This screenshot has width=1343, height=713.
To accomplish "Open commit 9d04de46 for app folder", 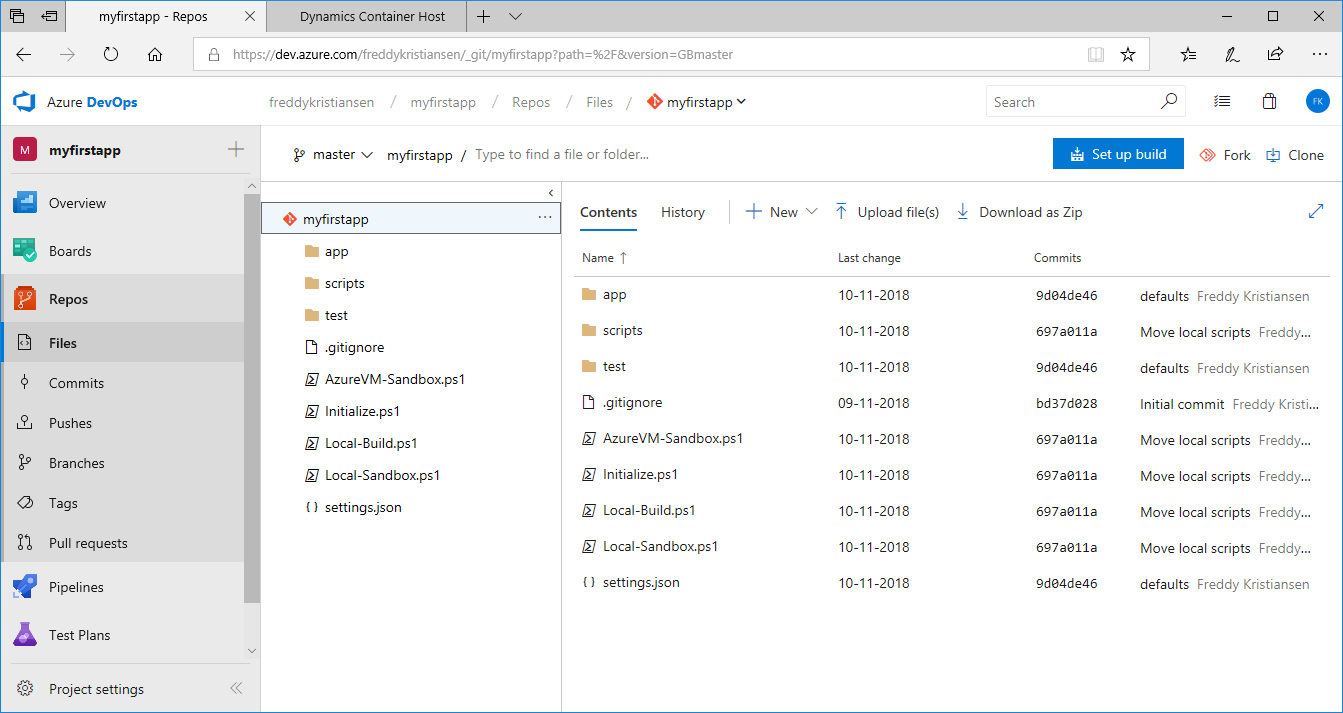I will (1066, 296).
